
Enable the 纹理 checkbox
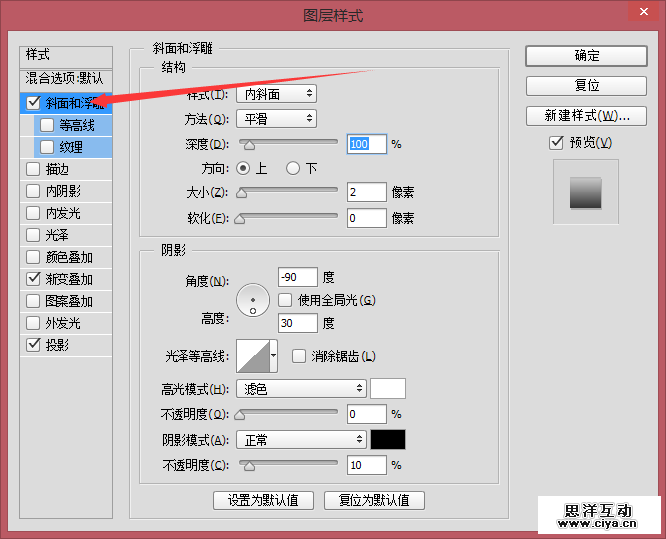tap(47, 147)
